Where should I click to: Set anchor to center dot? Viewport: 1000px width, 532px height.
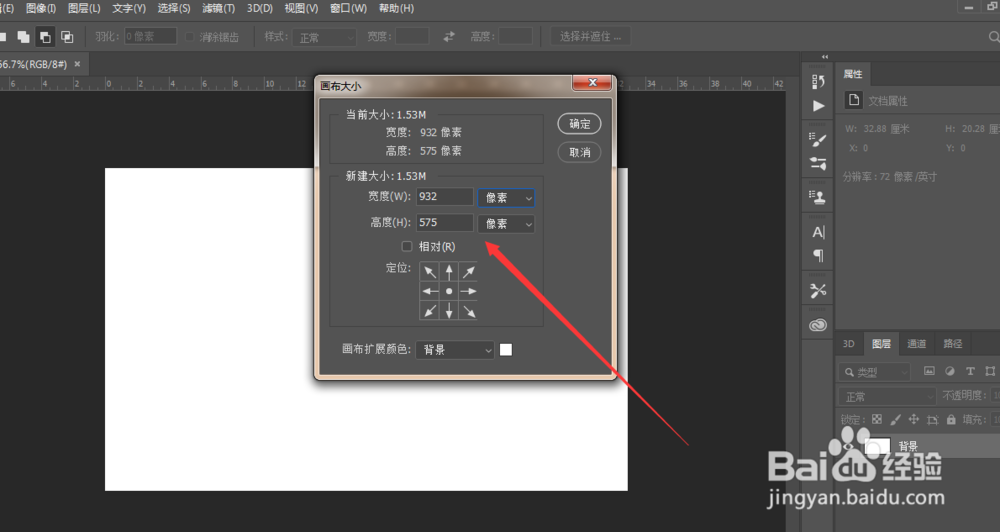click(x=449, y=291)
